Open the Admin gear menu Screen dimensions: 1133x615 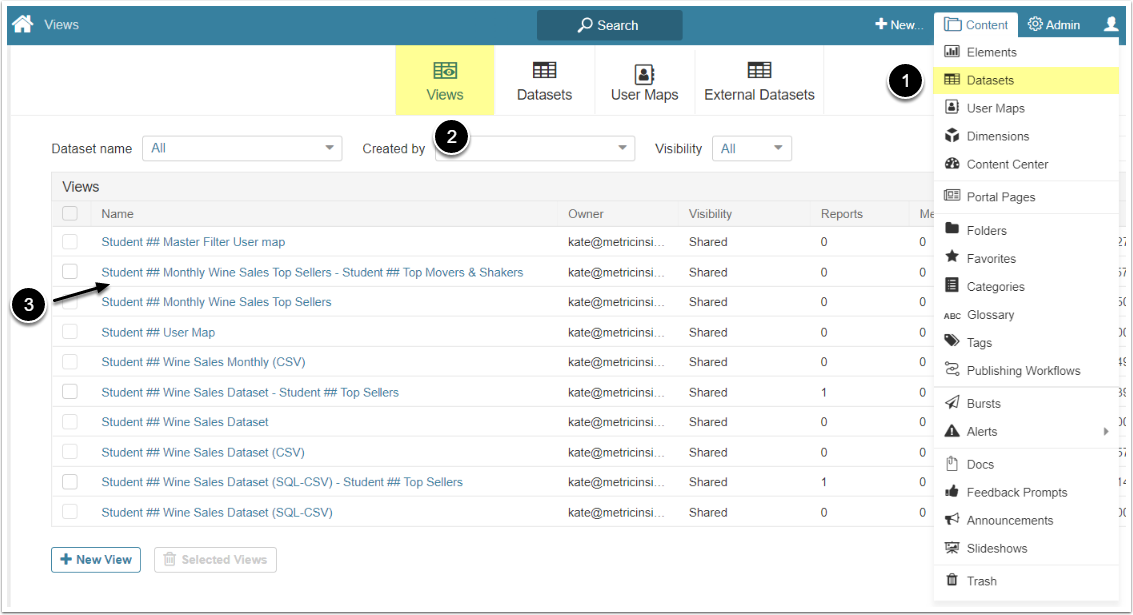coord(1054,25)
